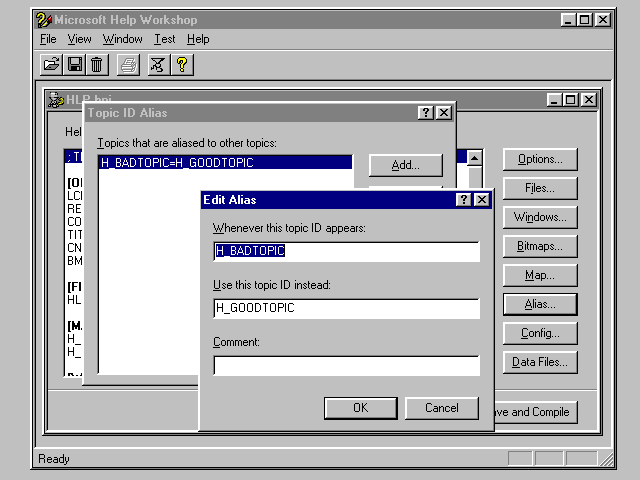Click the Options... button
Screen dimensions: 640x480
coord(540,159)
